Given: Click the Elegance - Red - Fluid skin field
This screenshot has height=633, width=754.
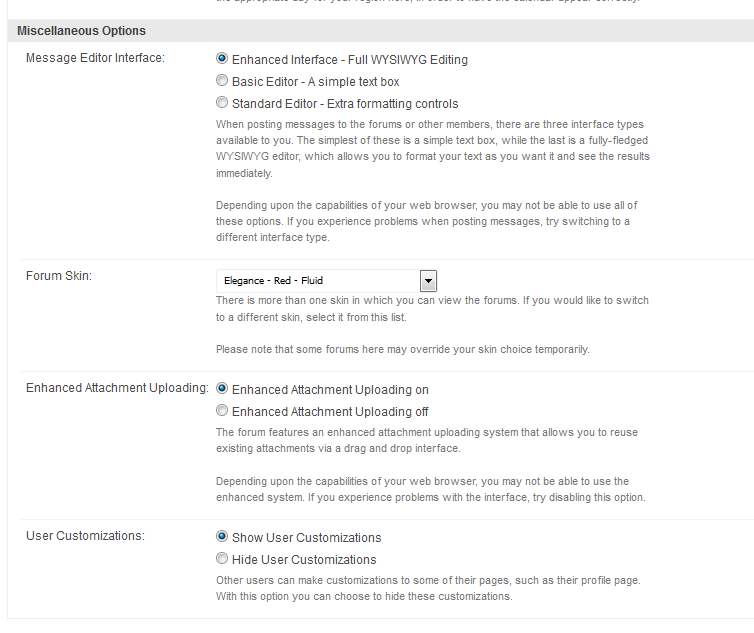Looking at the screenshot, I should (x=317, y=280).
